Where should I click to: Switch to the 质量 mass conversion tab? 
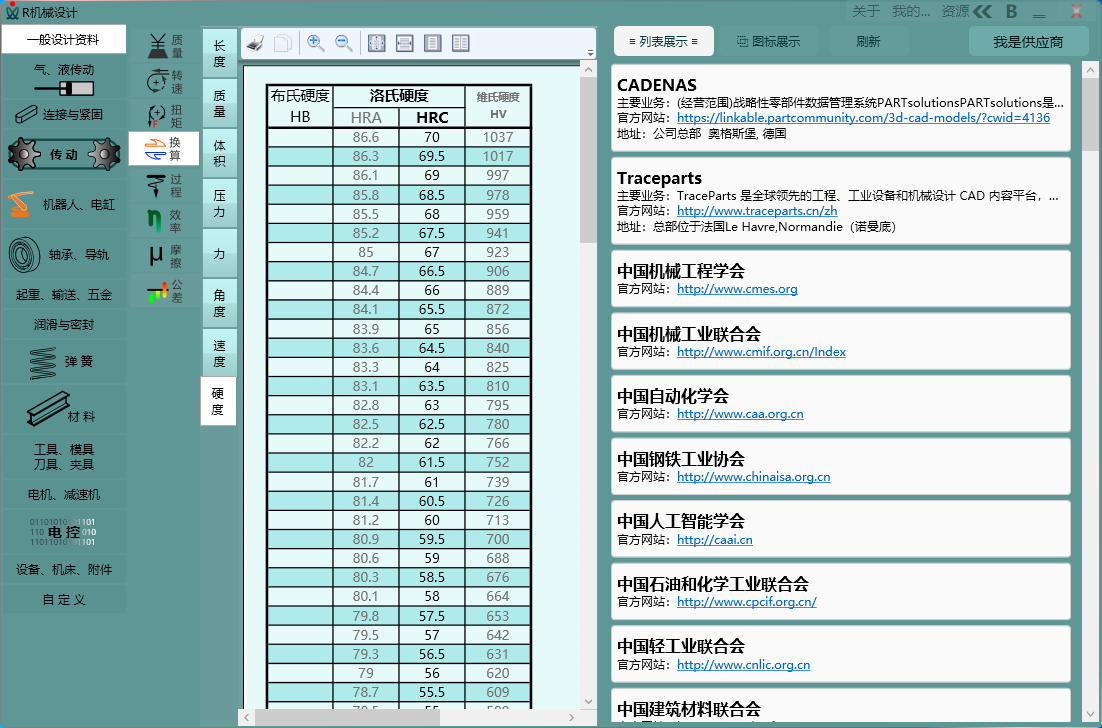[219, 103]
